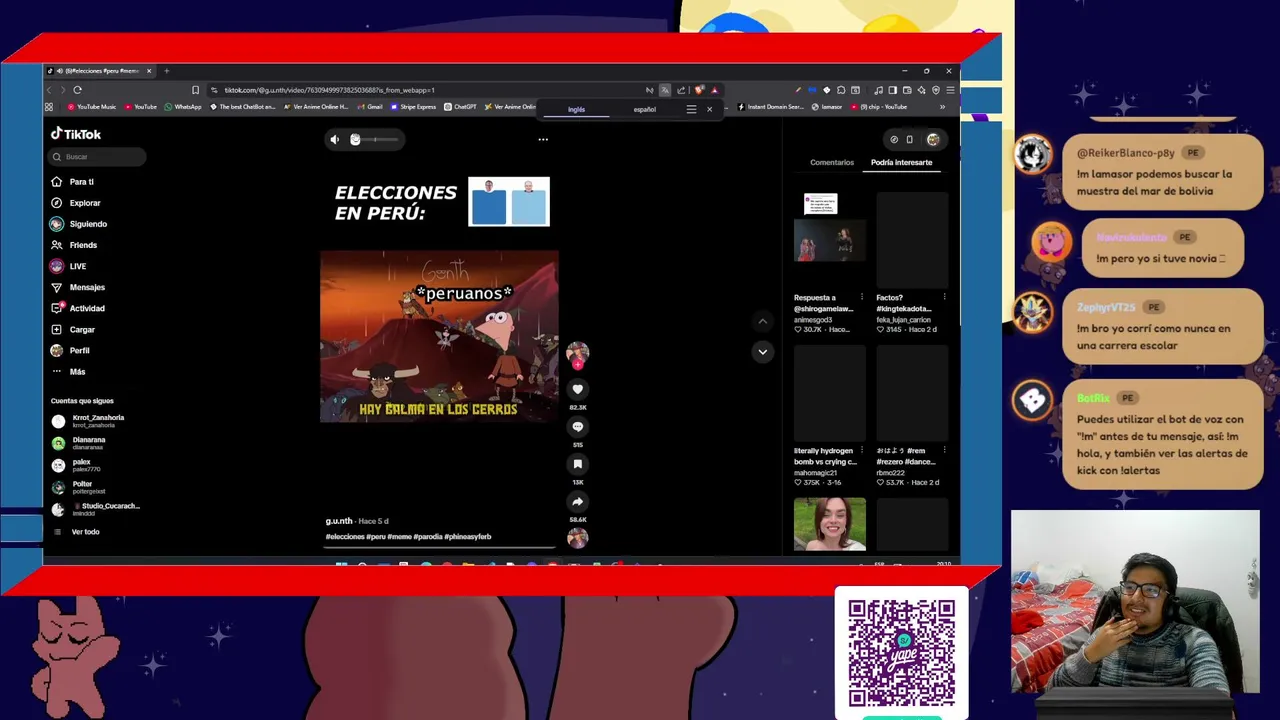Open options for 'Factos? #kingtekadota' card
Image resolution: width=1280 pixels, height=720 pixels.
pyautogui.click(x=944, y=297)
